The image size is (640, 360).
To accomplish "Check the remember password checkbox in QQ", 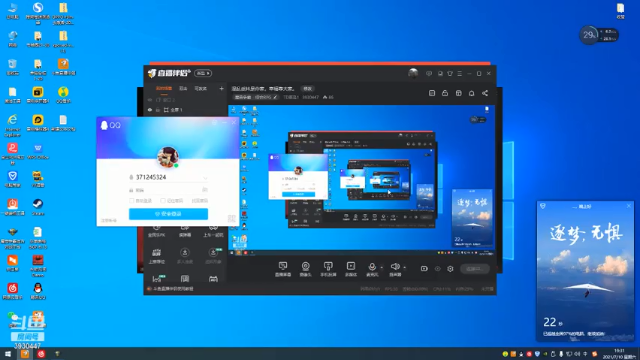I will (163, 200).
